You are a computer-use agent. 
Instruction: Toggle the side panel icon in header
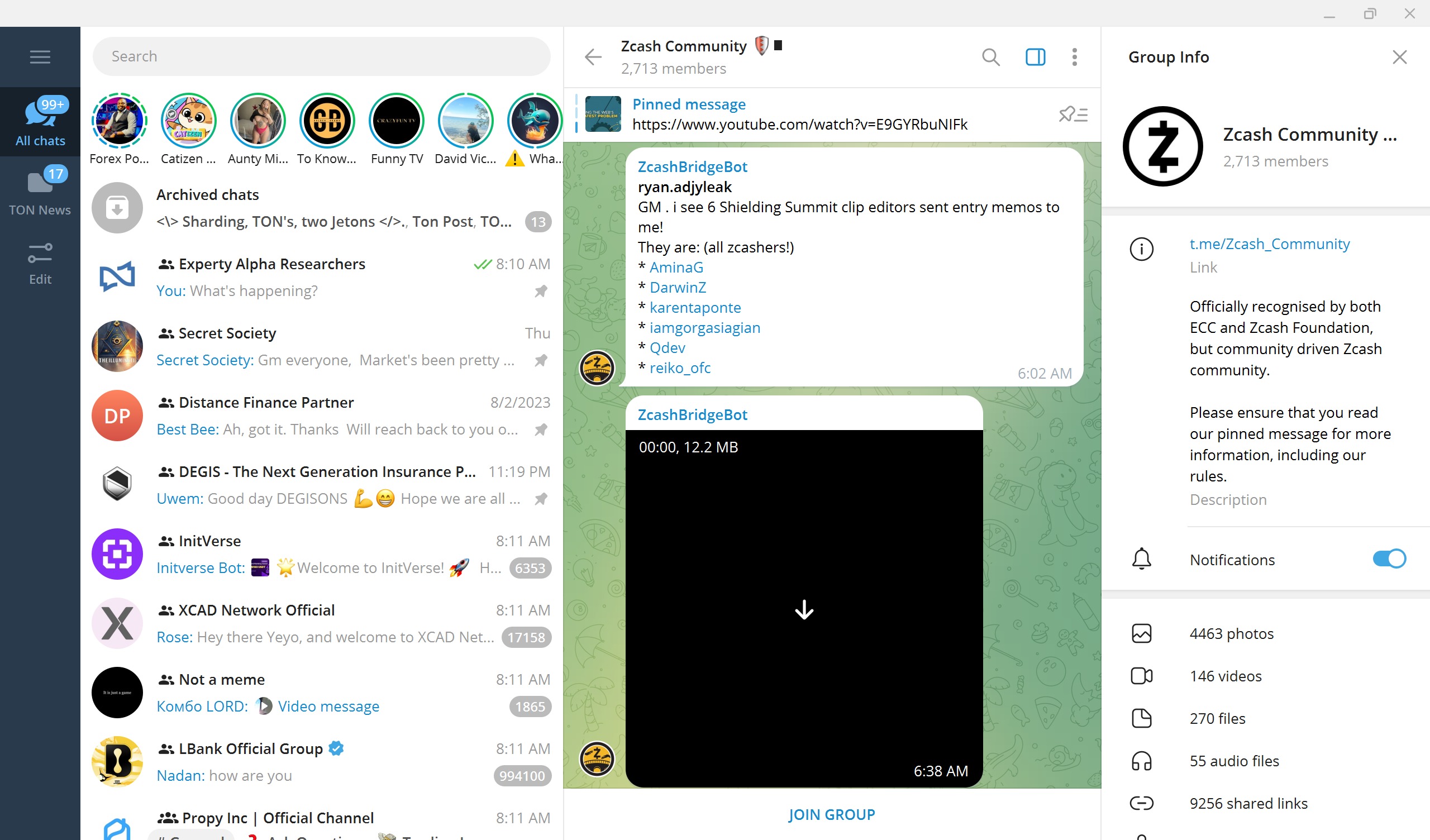[x=1035, y=57]
